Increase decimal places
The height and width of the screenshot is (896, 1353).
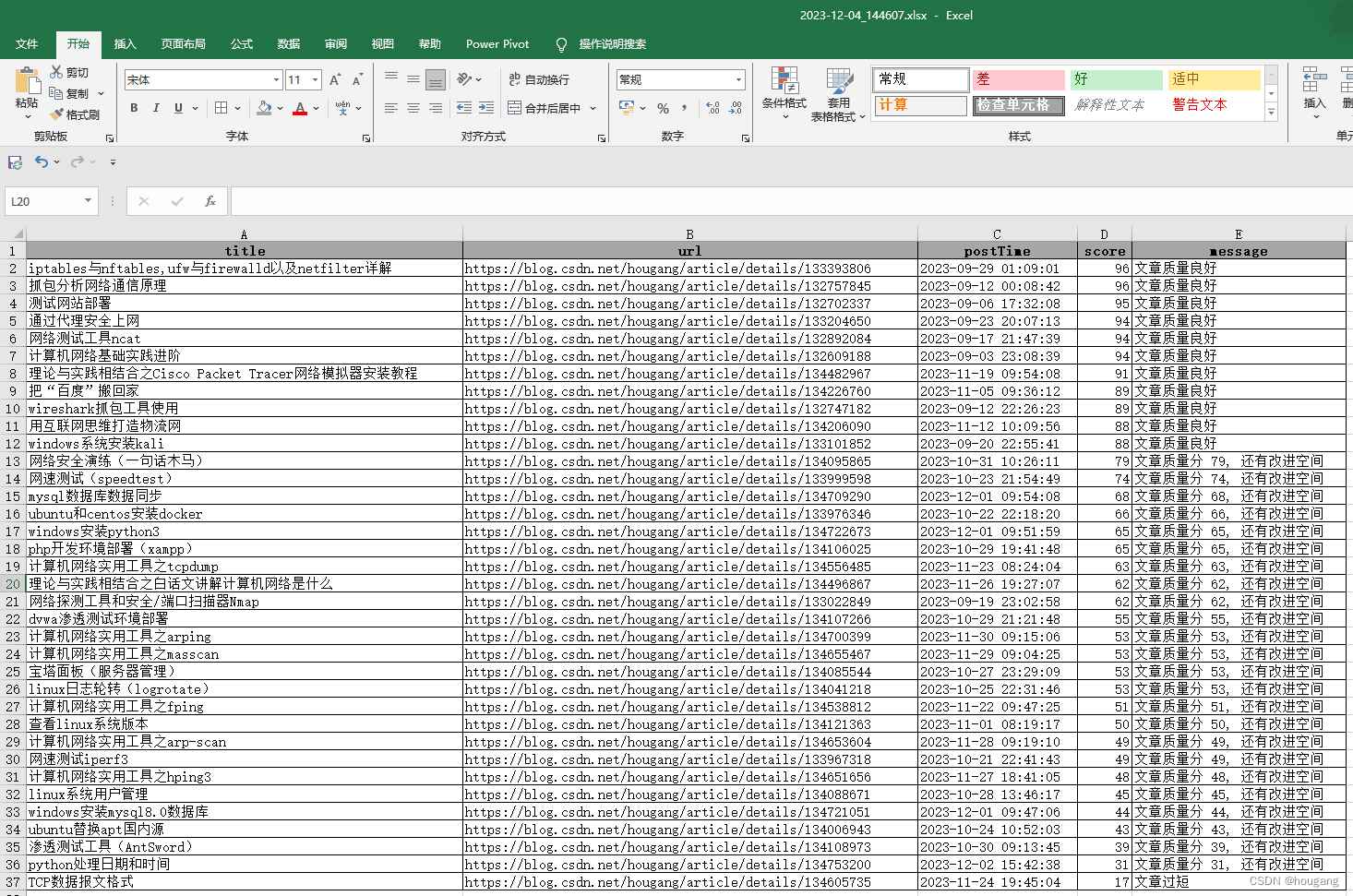pos(712,108)
